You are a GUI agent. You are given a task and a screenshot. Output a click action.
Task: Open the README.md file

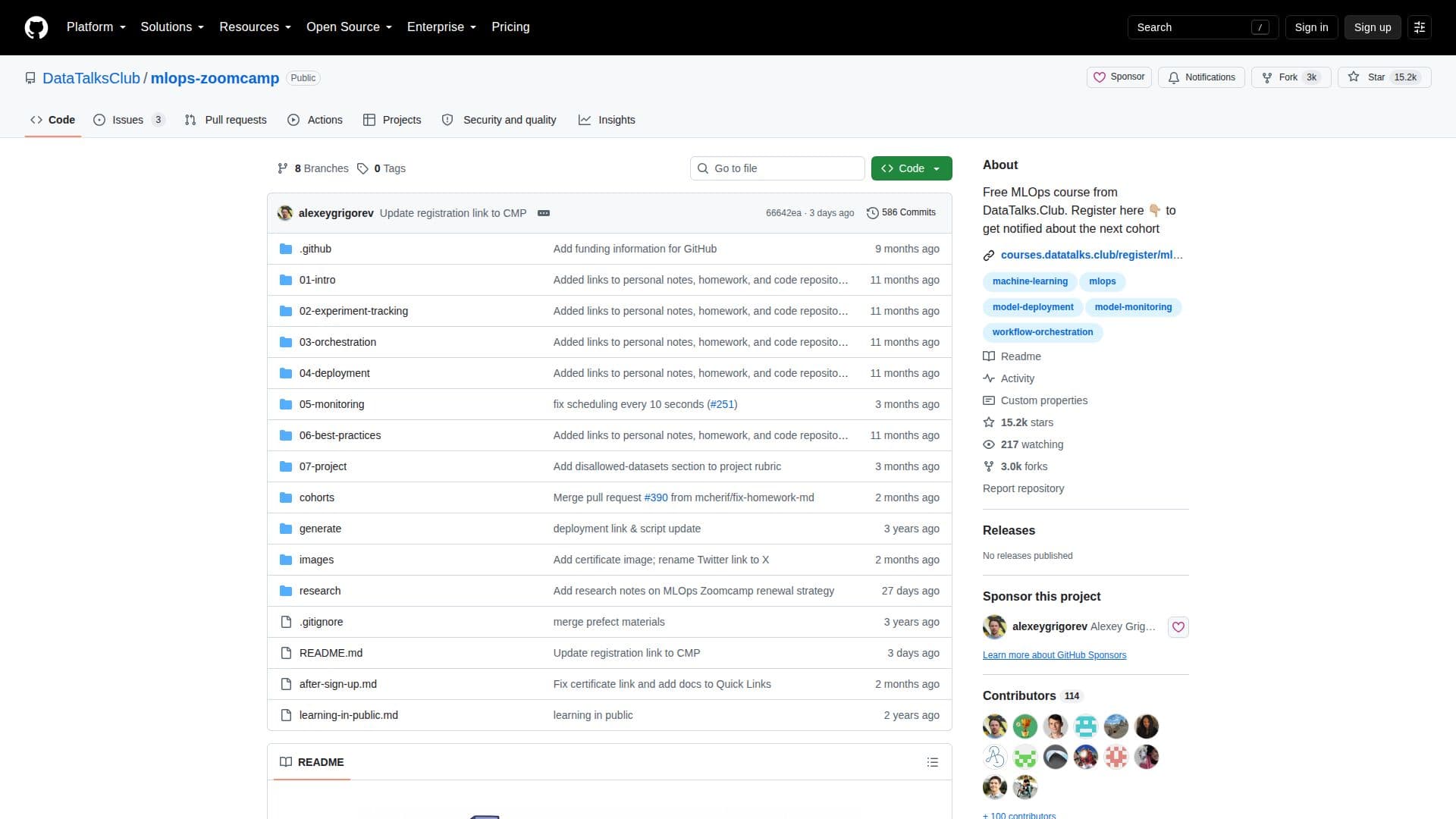point(331,653)
